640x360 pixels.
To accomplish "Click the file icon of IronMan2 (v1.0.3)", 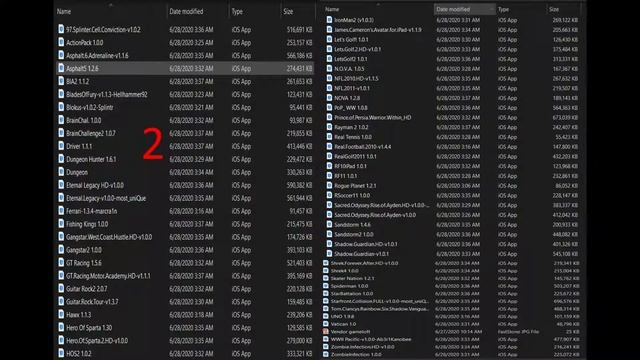I will (329, 20).
